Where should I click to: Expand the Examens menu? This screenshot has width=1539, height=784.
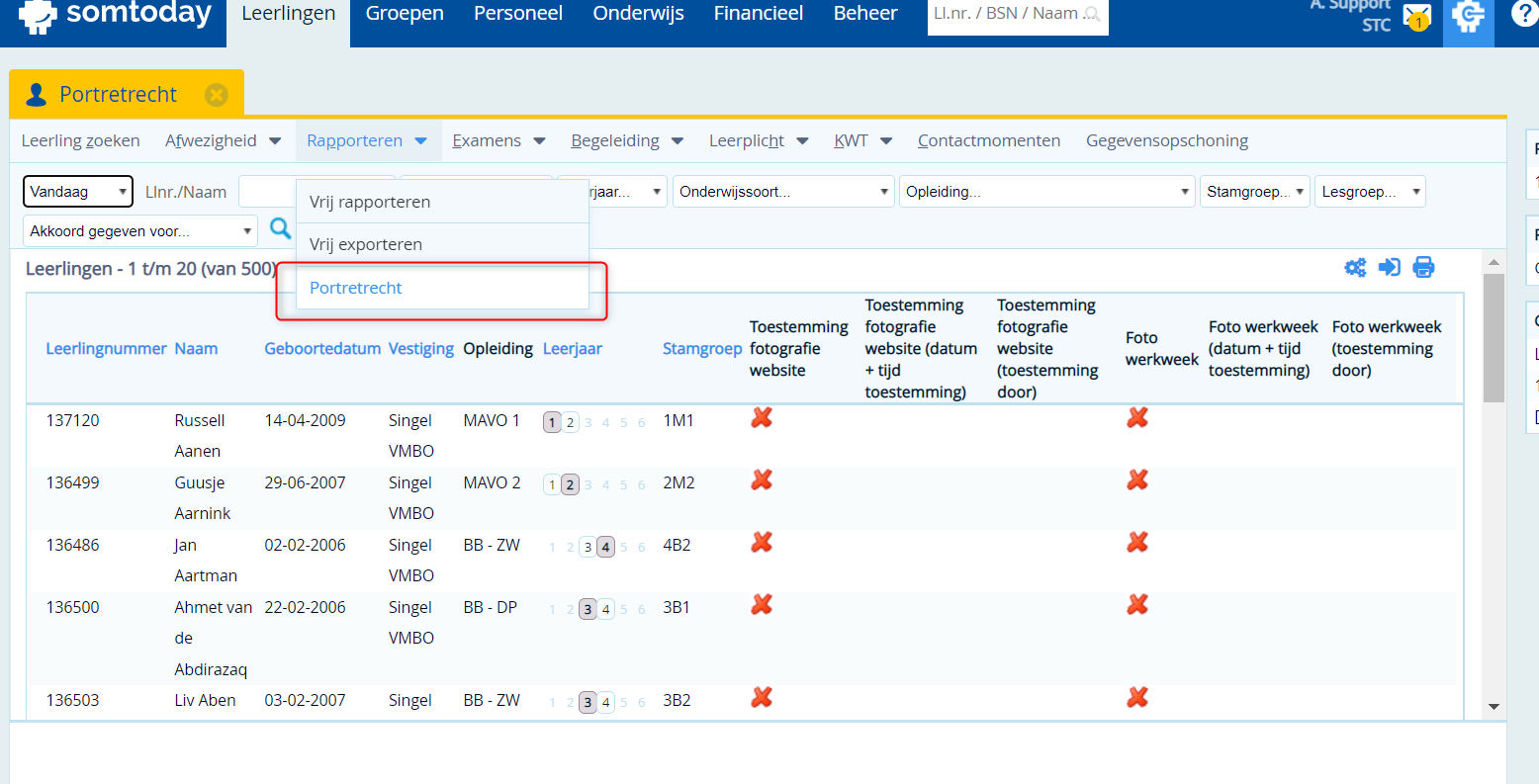(x=498, y=141)
